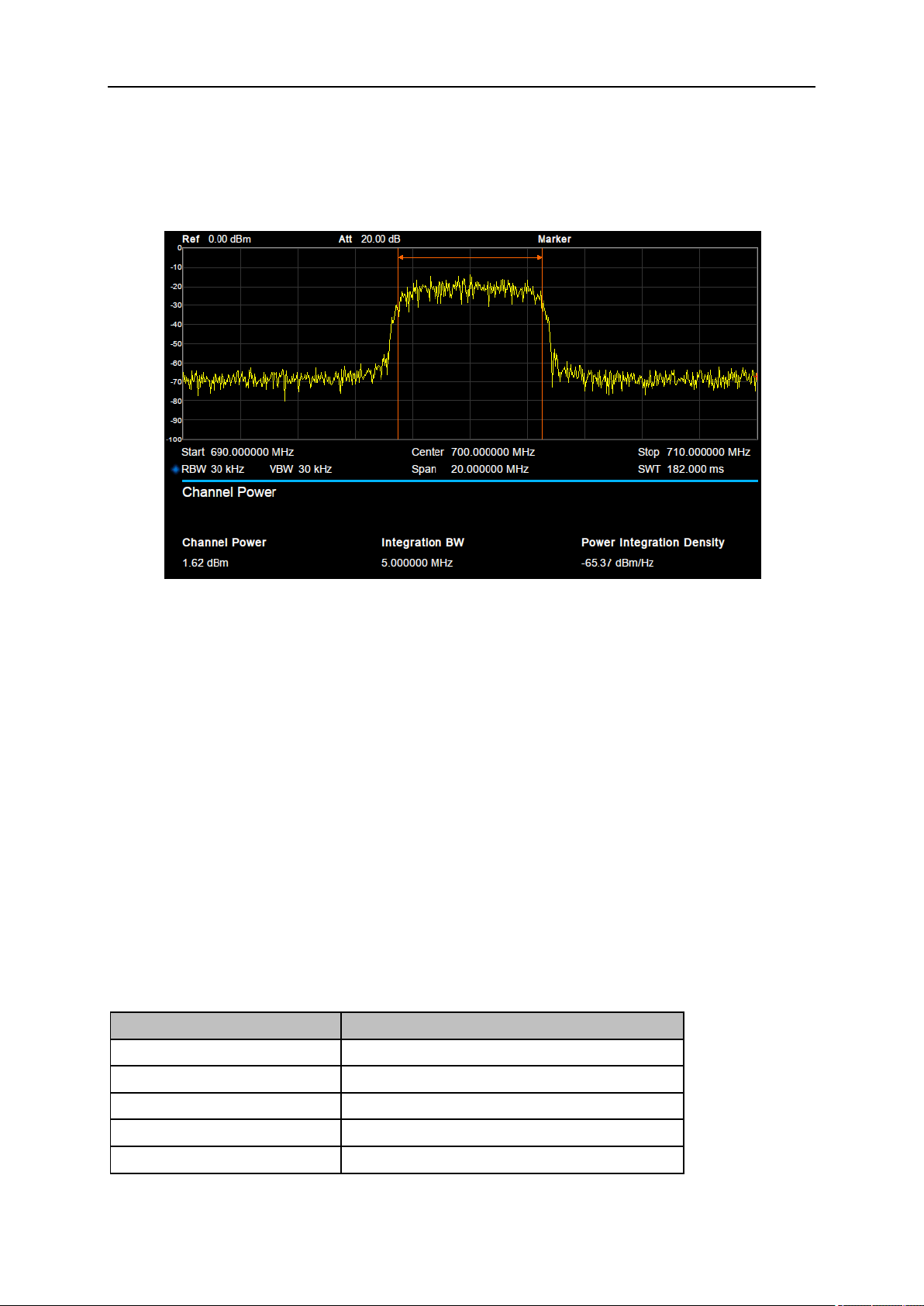Click the Channel Power panel heading
Screen dimensions: 924x1306
click(229, 492)
